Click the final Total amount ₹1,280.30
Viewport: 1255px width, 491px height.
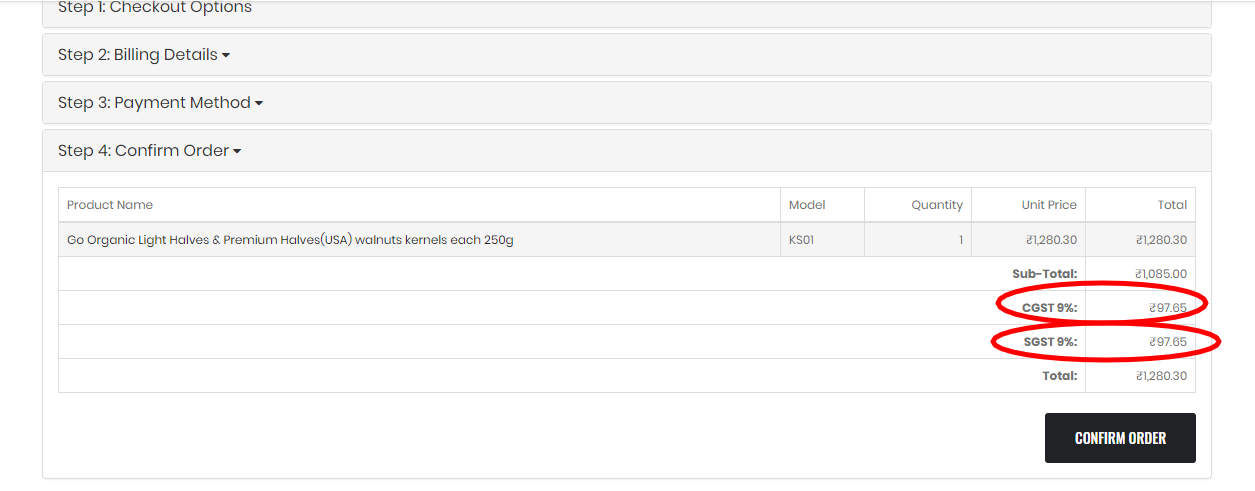coord(1161,376)
